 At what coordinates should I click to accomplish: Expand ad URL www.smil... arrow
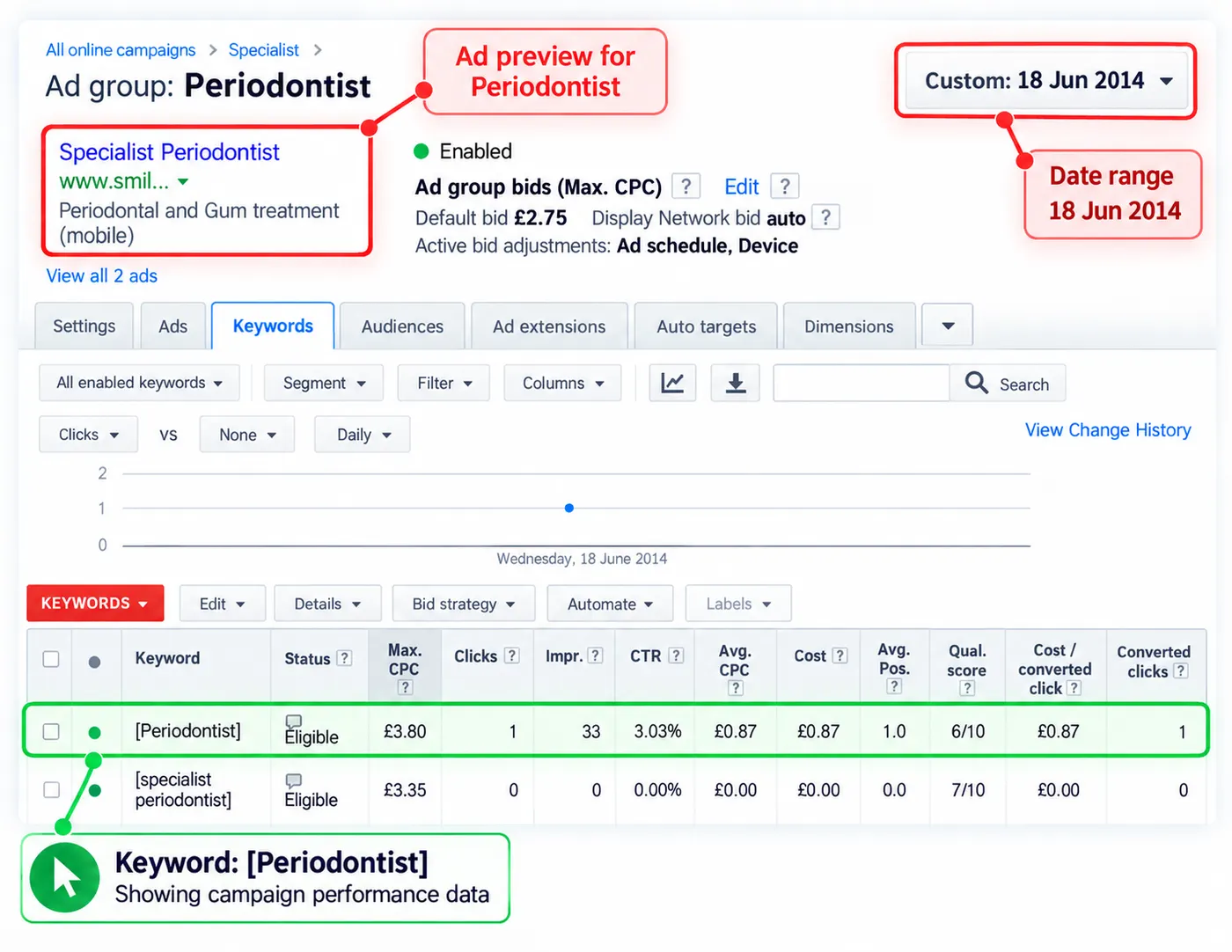pos(183,182)
